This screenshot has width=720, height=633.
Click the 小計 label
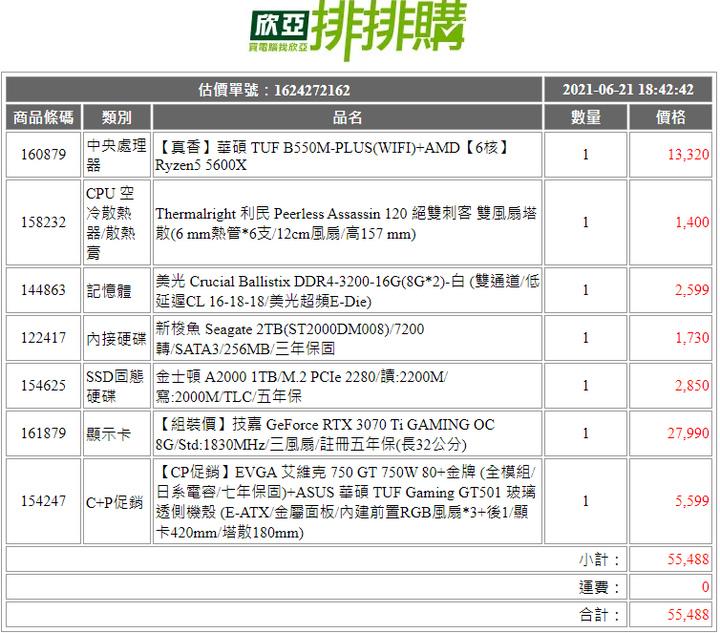(x=599, y=560)
